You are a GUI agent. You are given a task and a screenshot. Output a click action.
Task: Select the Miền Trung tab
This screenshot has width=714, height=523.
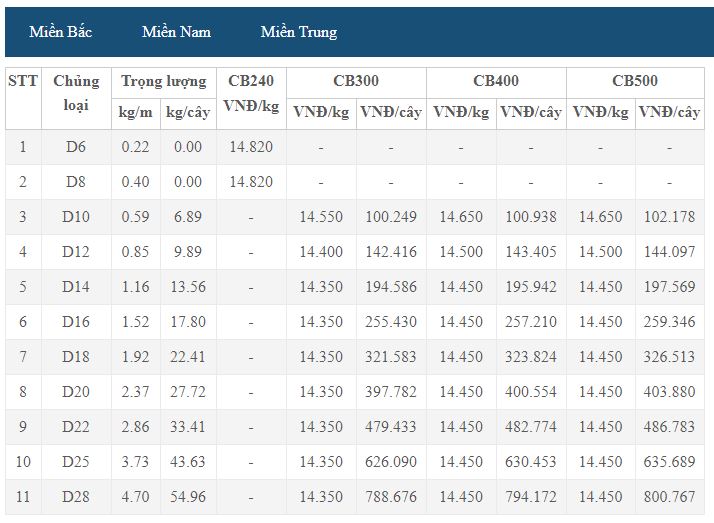(298, 32)
